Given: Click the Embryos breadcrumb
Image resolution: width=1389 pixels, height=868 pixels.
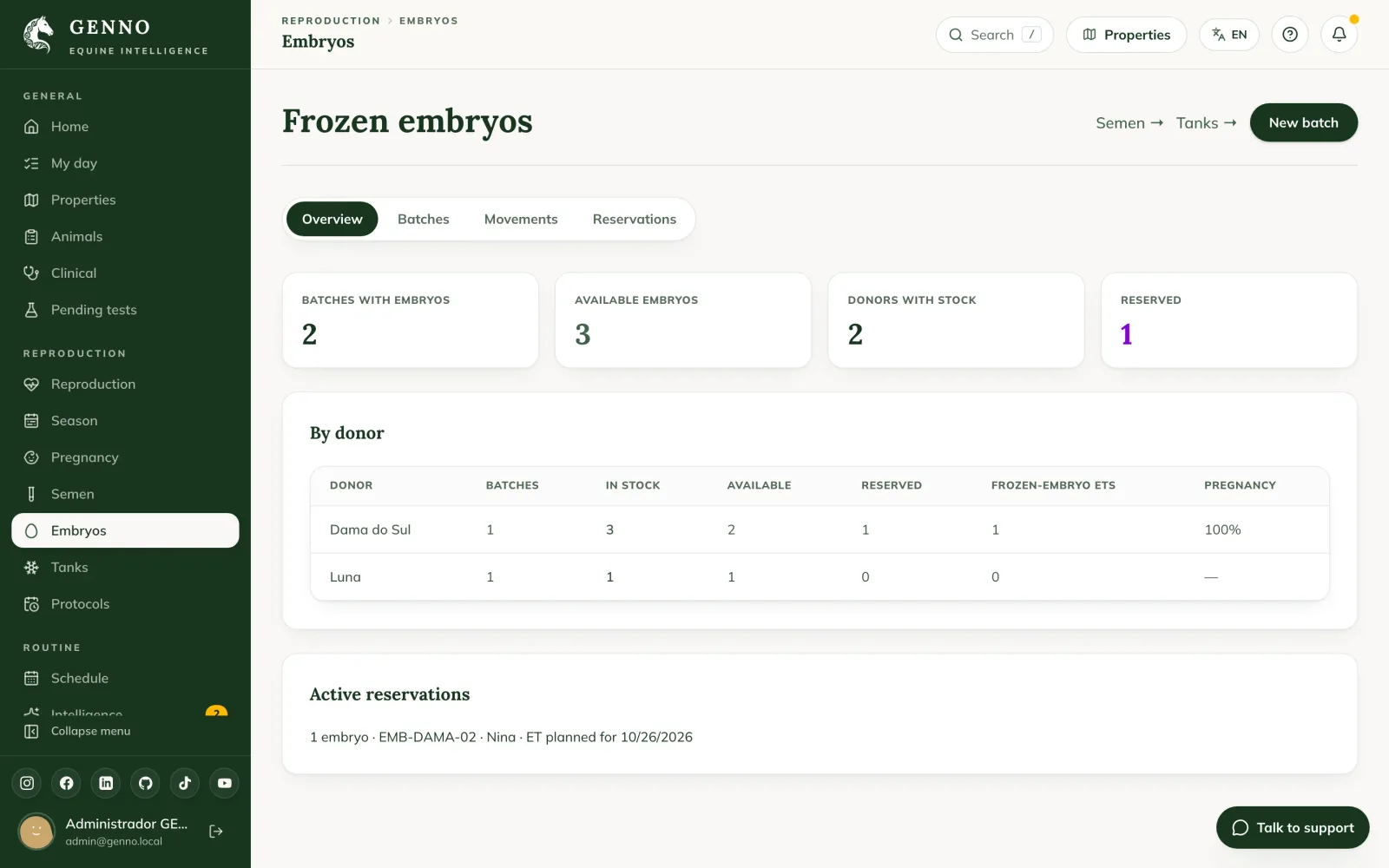Looking at the screenshot, I should (429, 21).
